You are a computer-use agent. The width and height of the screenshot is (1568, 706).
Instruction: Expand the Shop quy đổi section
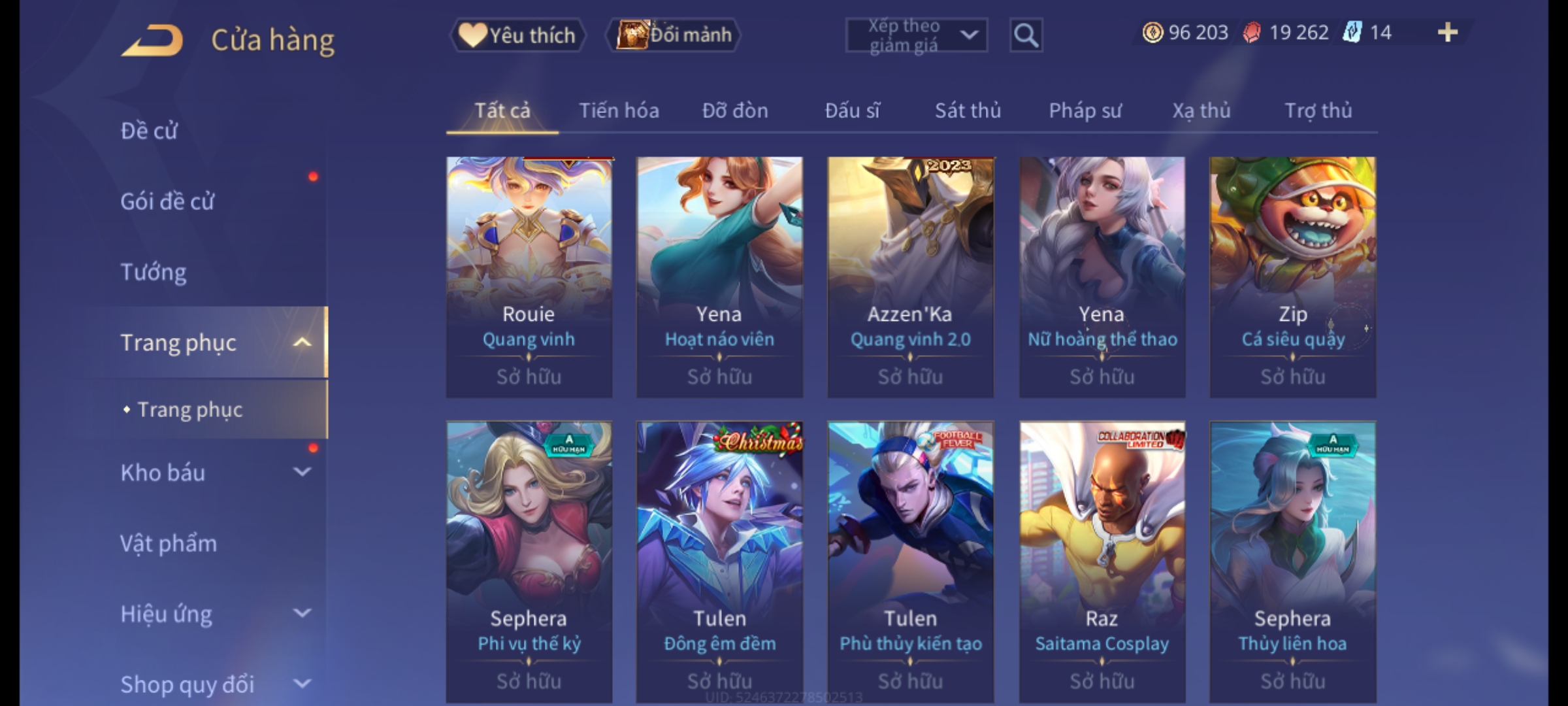[302, 683]
